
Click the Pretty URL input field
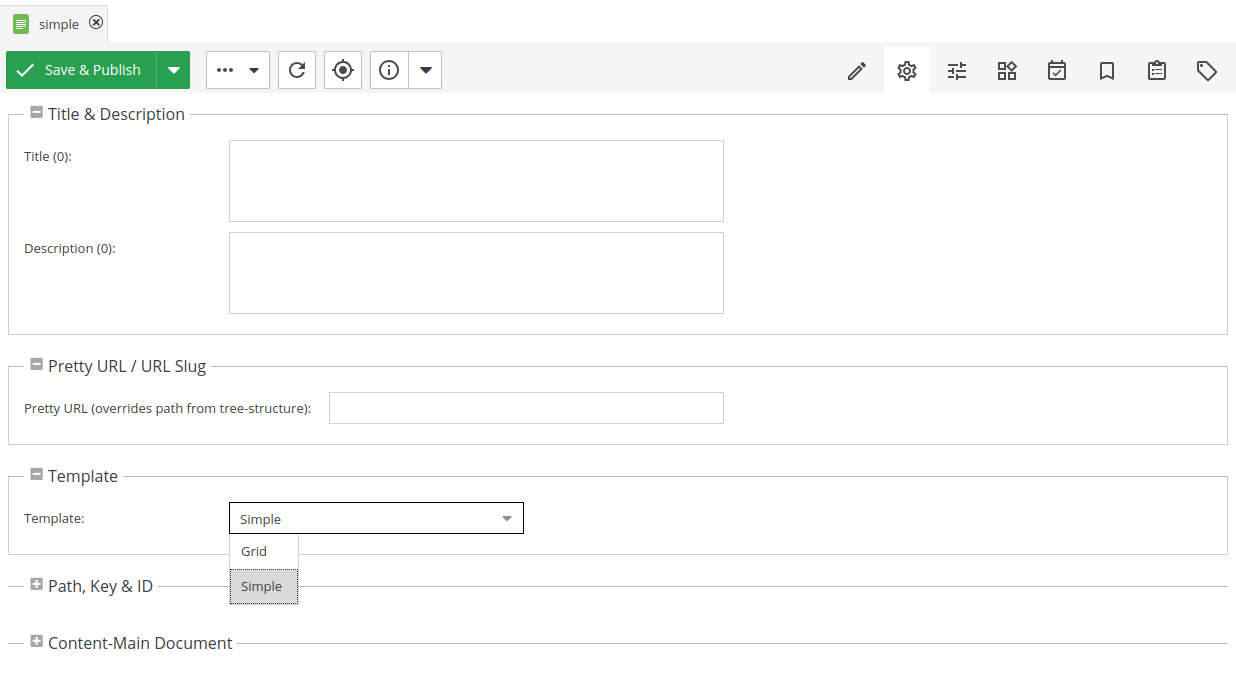click(x=526, y=408)
